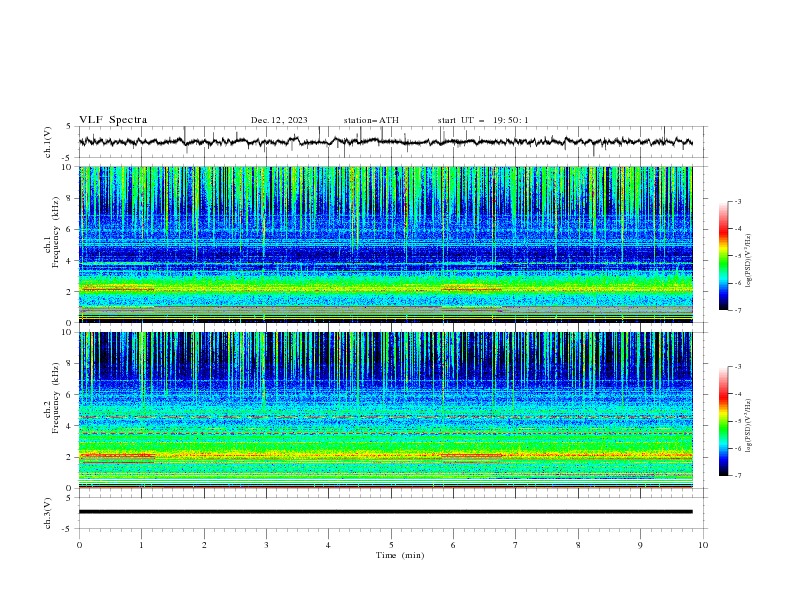
Task: Click the ch.2 "Frequency (kHz)" axis label
Action: click(56, 398)
